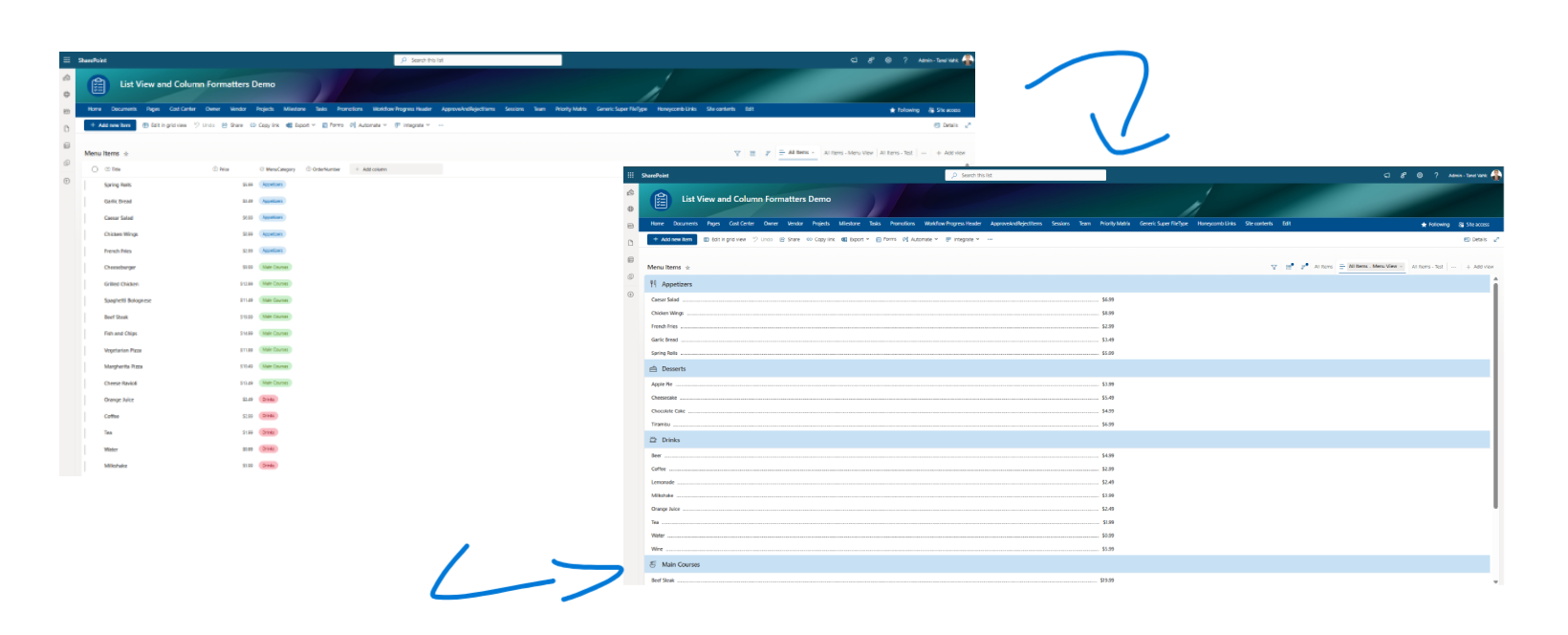Open Export dropdown in right window
This screenshot has height=635, width=1568.
coord(855,239)
